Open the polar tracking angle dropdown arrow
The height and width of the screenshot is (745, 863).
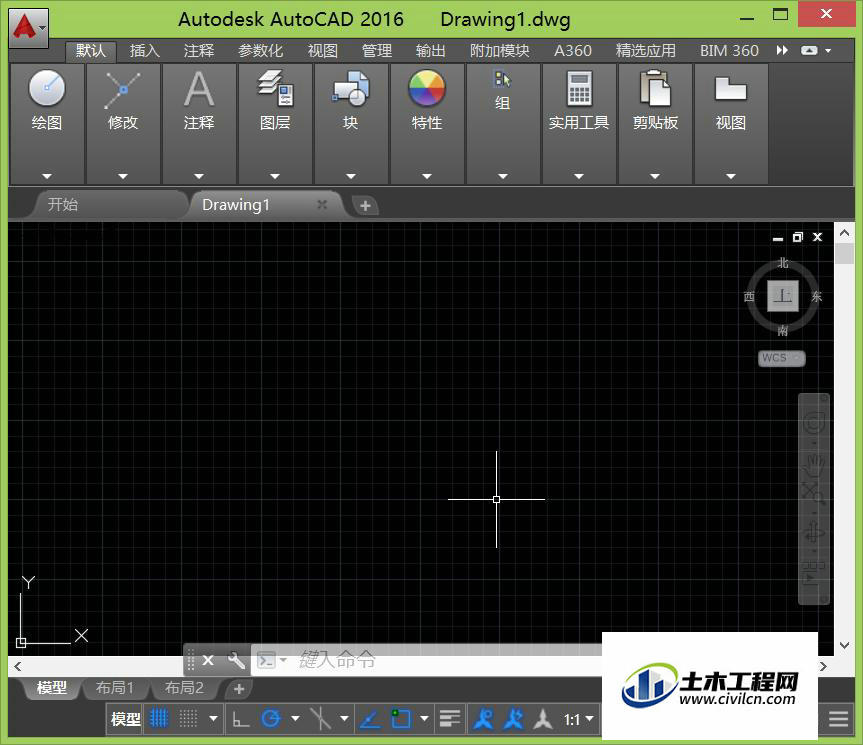pos(295,719)
